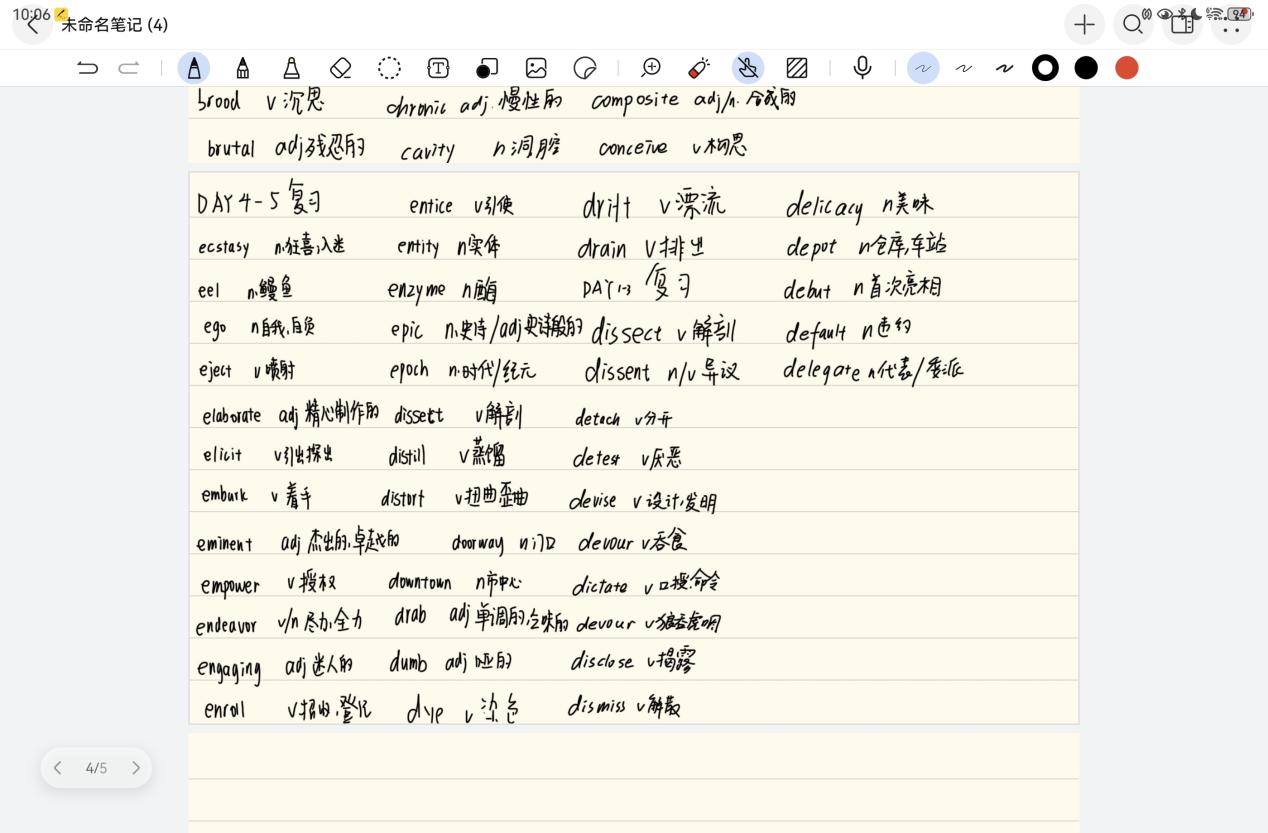
Task: Select the solid black color swatch
Action: click(1086, 68)
